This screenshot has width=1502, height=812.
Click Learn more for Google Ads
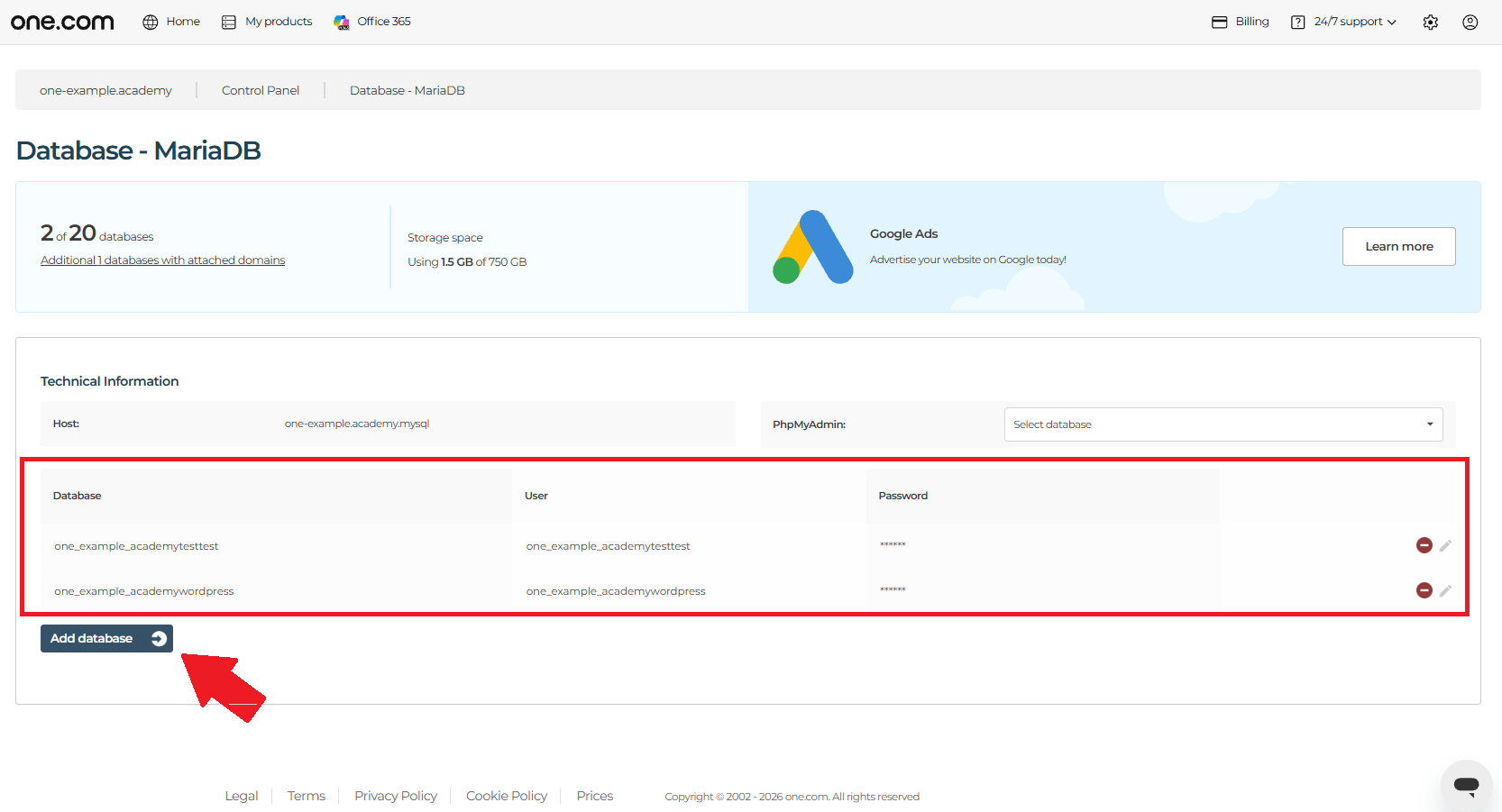pos(1399,246)
